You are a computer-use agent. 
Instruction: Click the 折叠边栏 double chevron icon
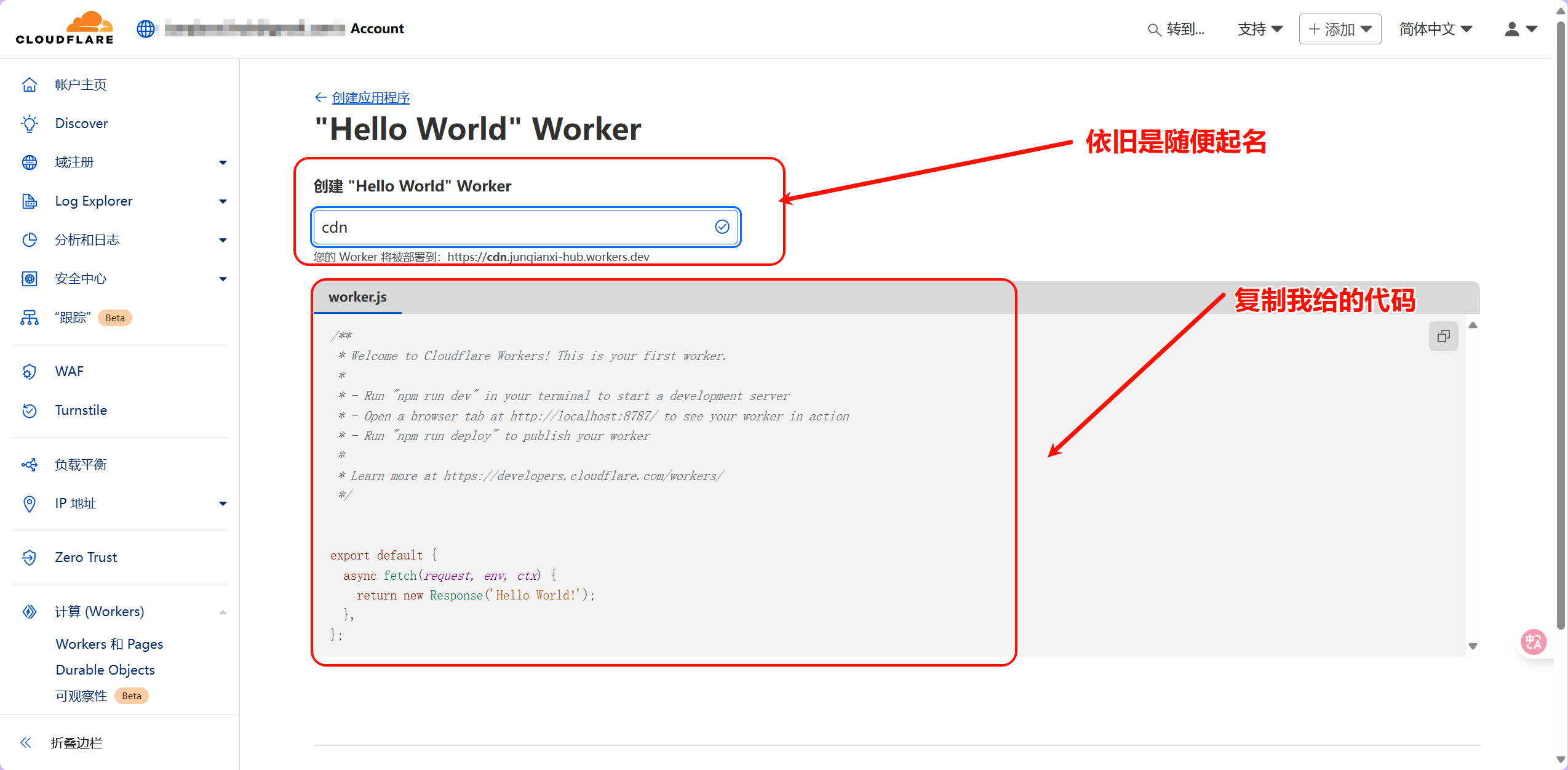(x=26, y=743)
